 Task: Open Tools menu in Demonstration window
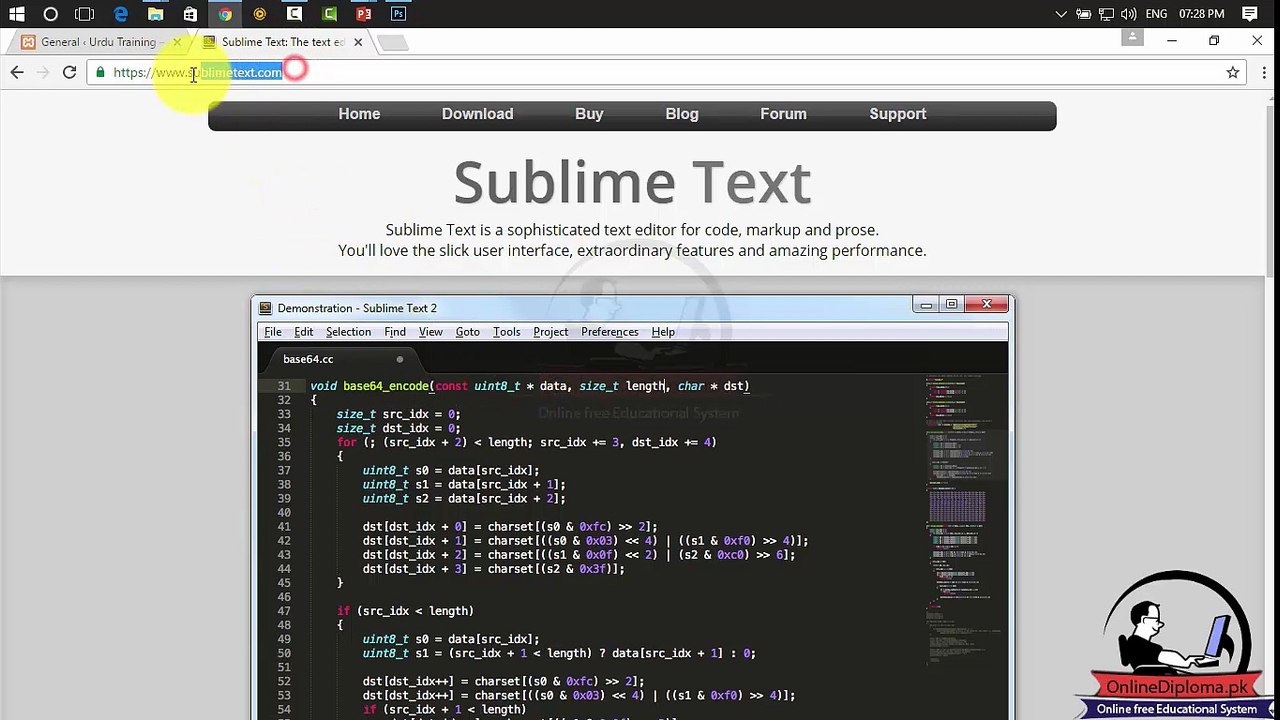[x=506, y=332]
